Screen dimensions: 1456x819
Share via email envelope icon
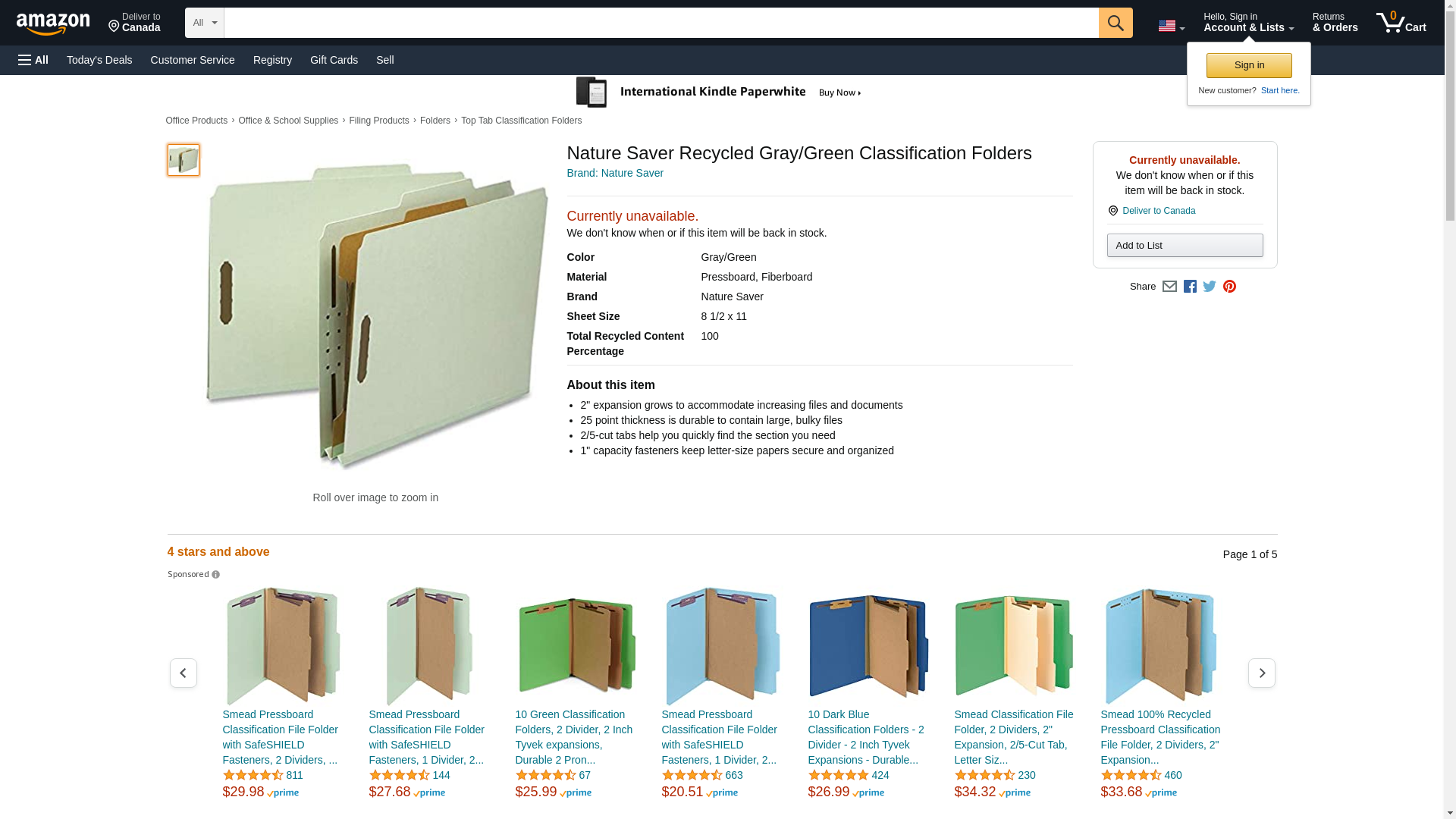pos(1169,287)
